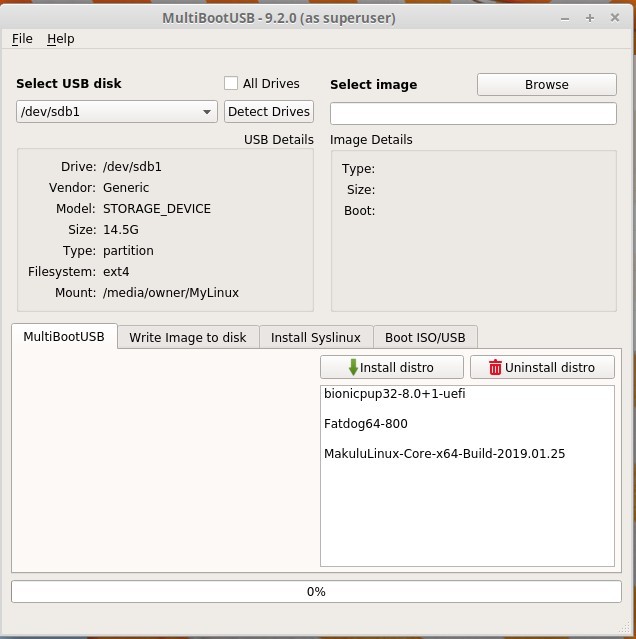Image resolution: width=636 pixels, height=639 pixels.
Task: Open the Install Syslinux tab
Action: [x=316, y=337]
